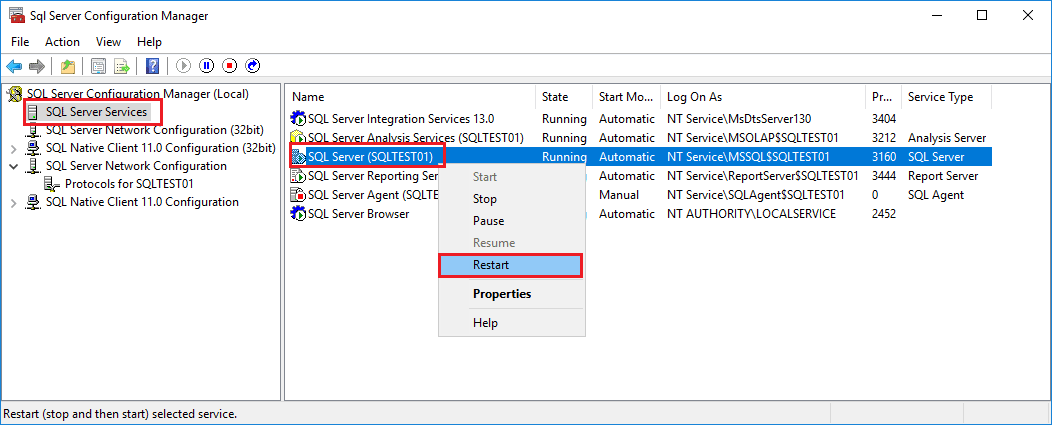1052x425 pixels.
Task: Collapse the SQL Server Network Configuration node
Action: [13, 166]
